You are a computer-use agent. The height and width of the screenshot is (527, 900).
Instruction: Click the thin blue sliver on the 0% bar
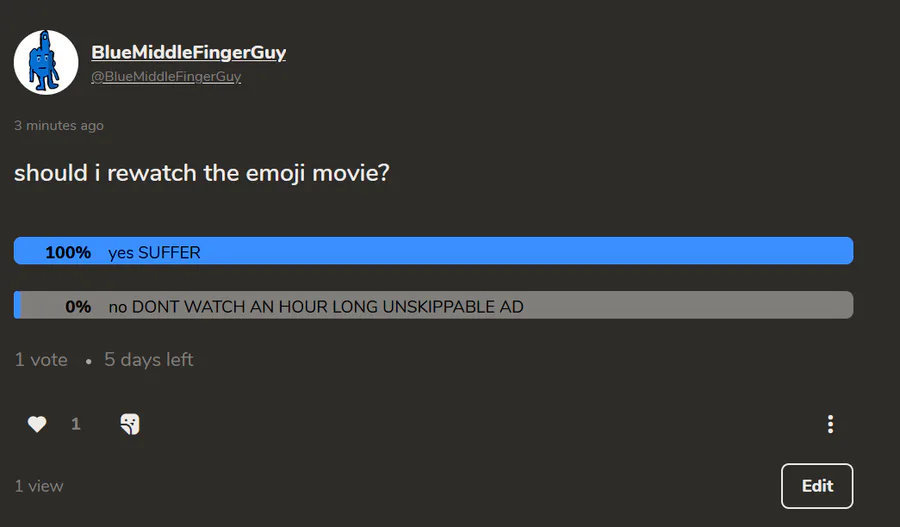click(x=18, y=305)
